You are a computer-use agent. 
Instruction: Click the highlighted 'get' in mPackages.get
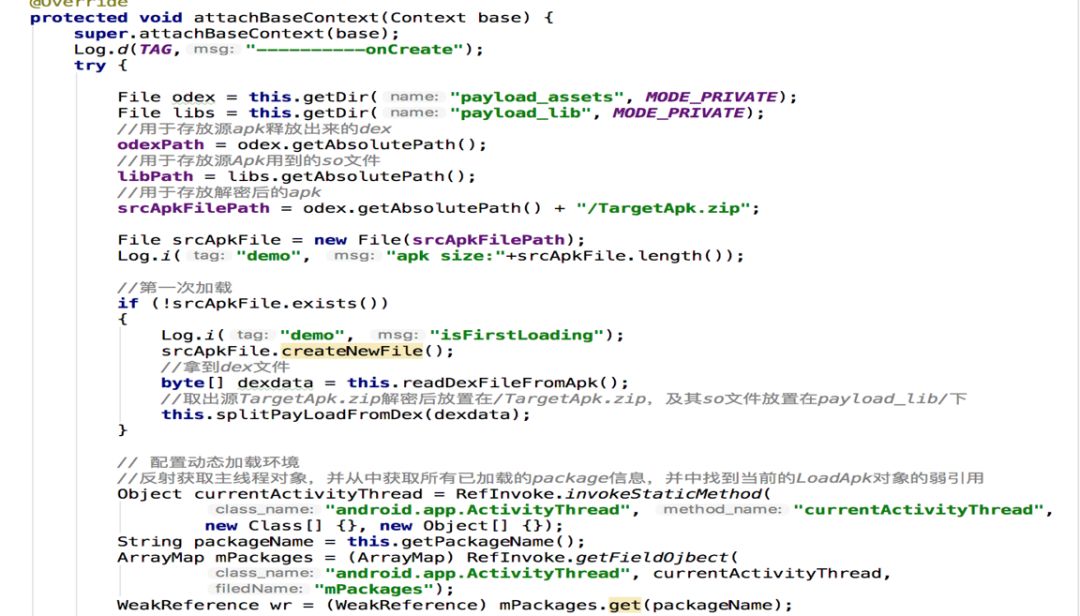pos(625,605)
